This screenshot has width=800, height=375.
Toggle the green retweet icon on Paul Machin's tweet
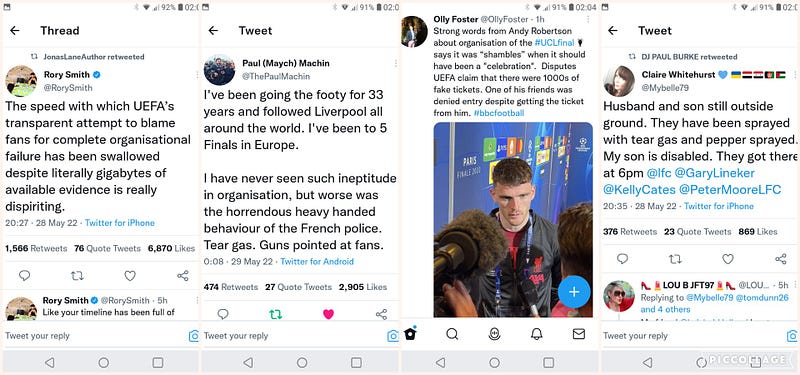point(276,314)
